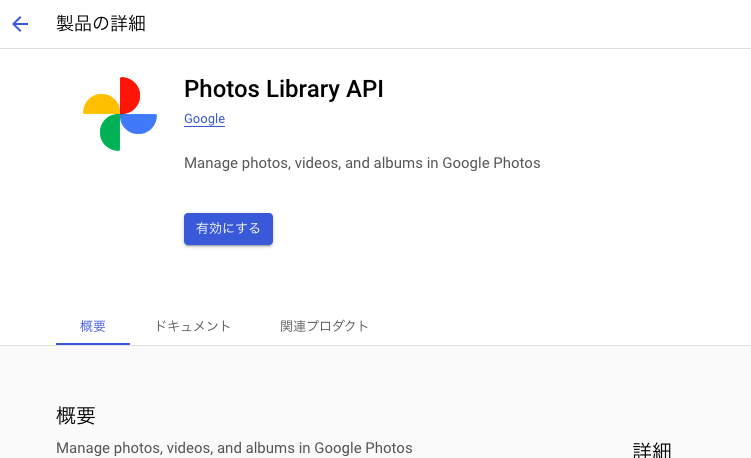The image size is (751, 458).
Task: Open the ドキュメント tab
Action: coord(193,326)
